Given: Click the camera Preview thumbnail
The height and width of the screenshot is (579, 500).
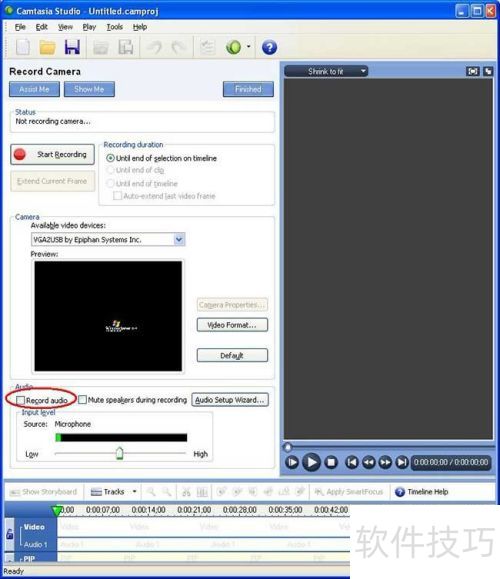Looking at the screenshot, I should (108, 316).
